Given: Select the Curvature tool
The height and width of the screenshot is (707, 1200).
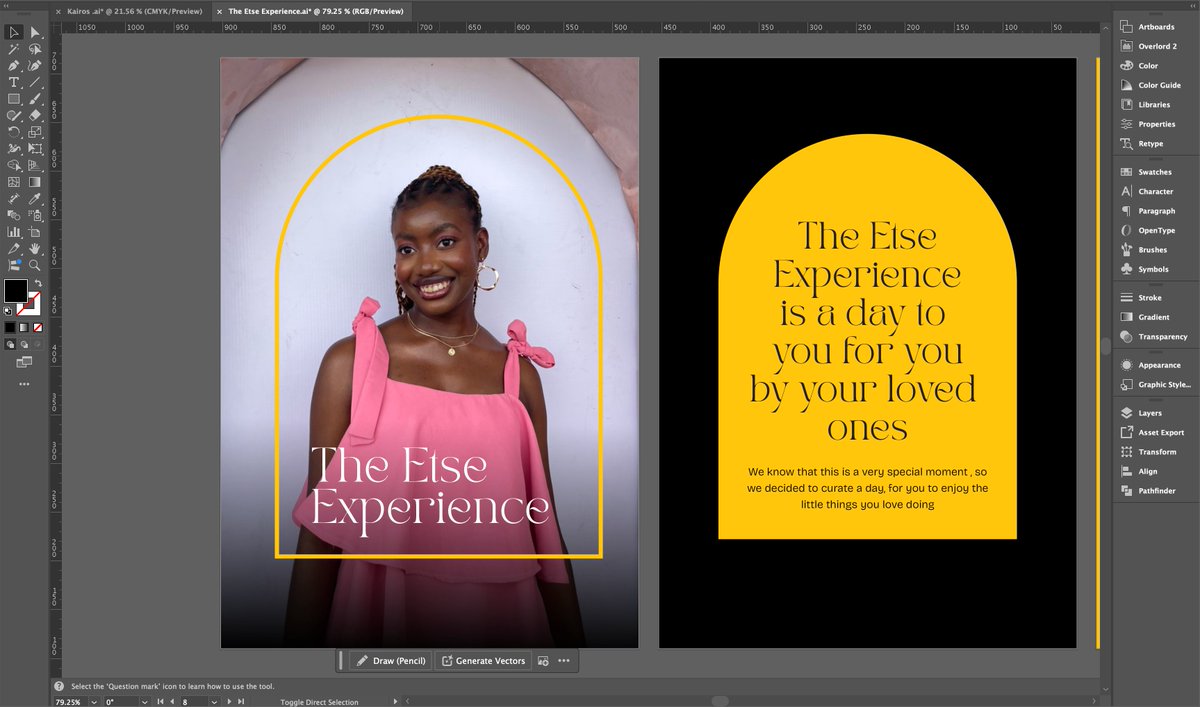Looking at the screenshot, I should (34, 65).
